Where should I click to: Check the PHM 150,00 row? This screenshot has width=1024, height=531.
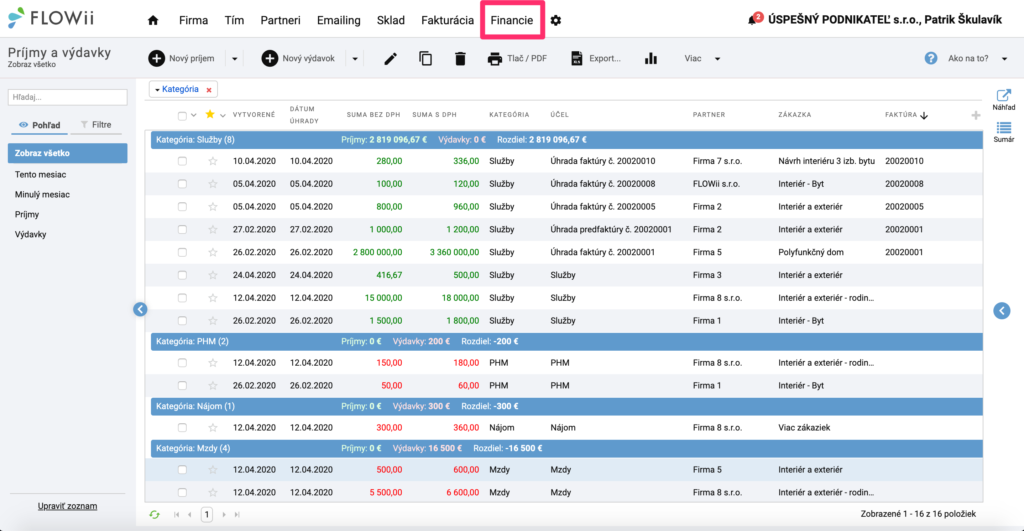pos(182,363)
